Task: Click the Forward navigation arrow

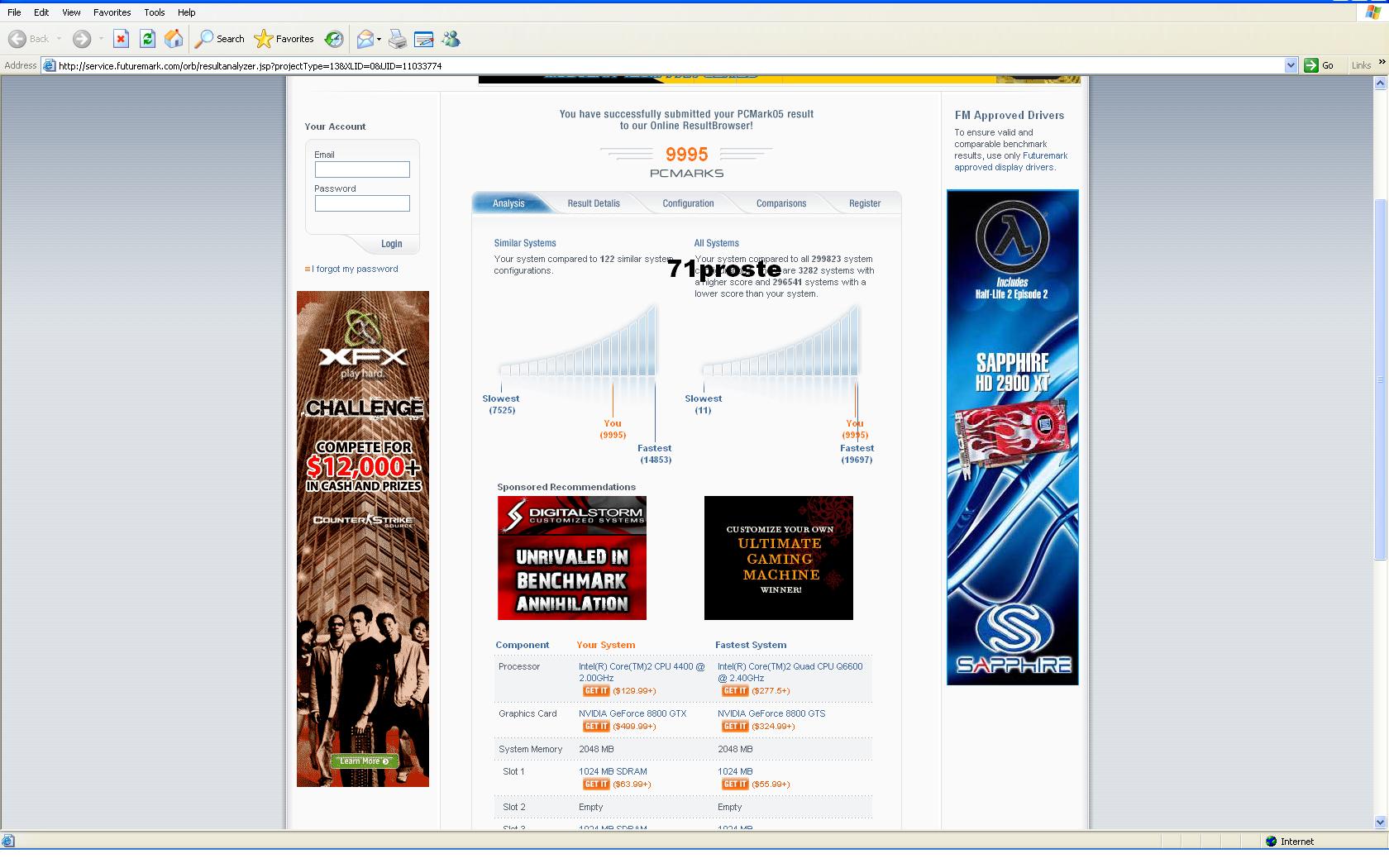Action: (81, 39)
